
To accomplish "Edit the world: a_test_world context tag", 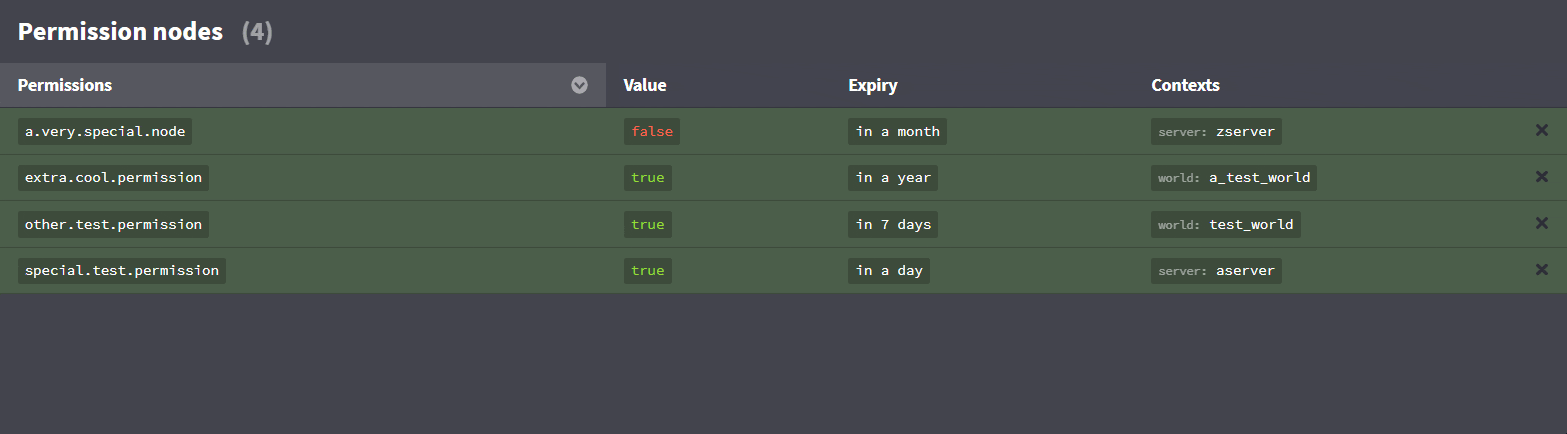I will tap(1233, 178).
